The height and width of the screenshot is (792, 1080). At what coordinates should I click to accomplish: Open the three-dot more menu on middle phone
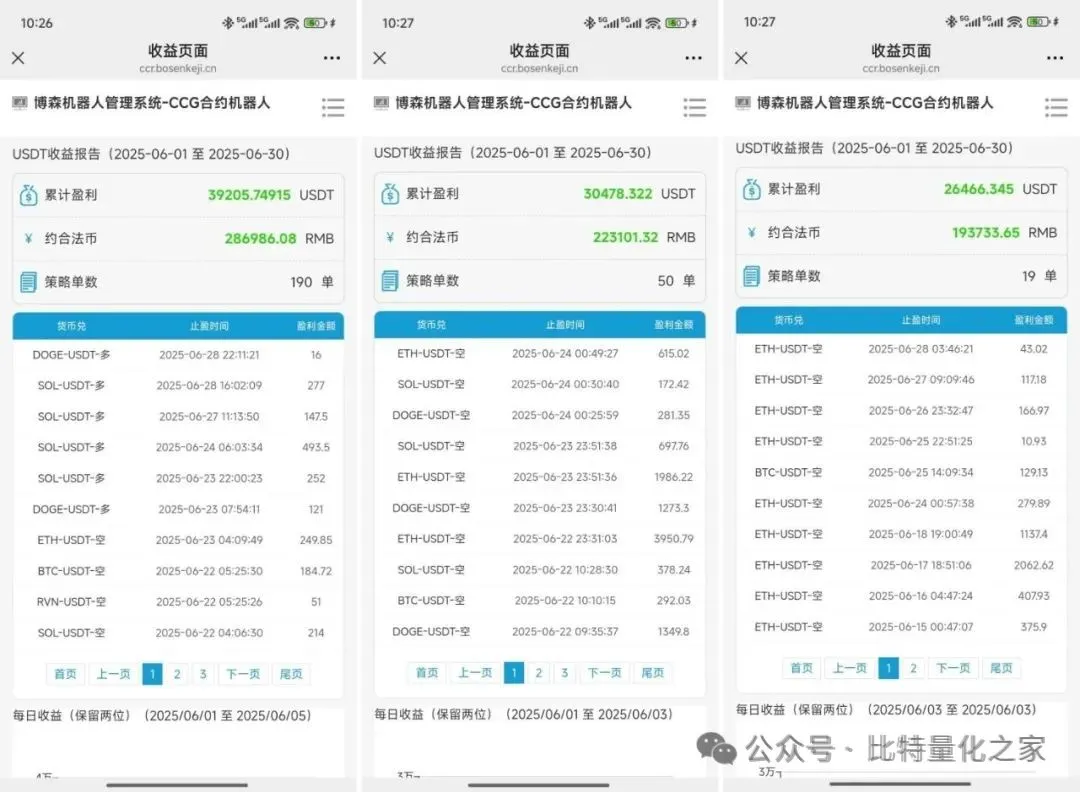pos(694,58)
